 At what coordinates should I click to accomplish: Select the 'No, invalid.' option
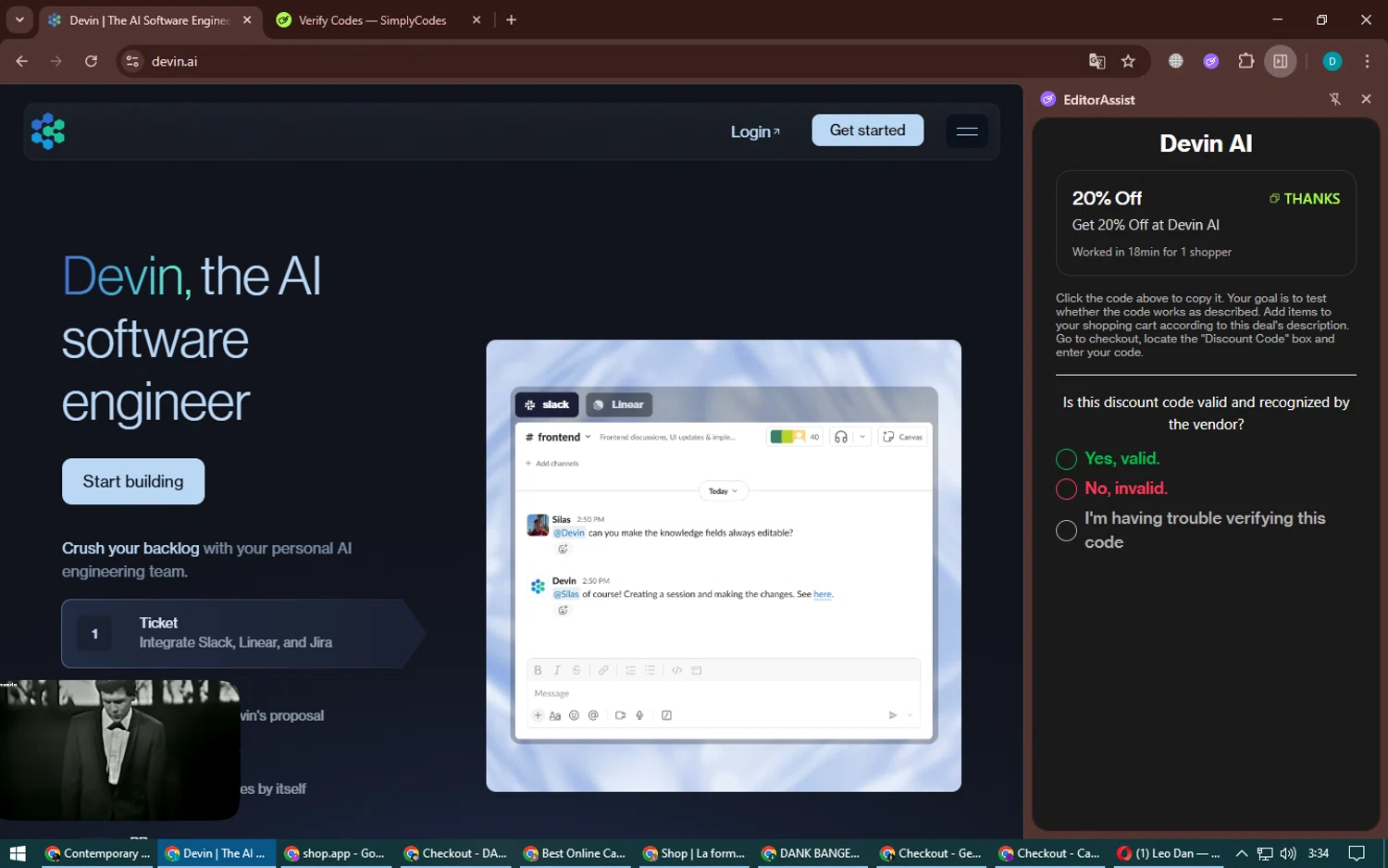click(x=1066, y=489)
